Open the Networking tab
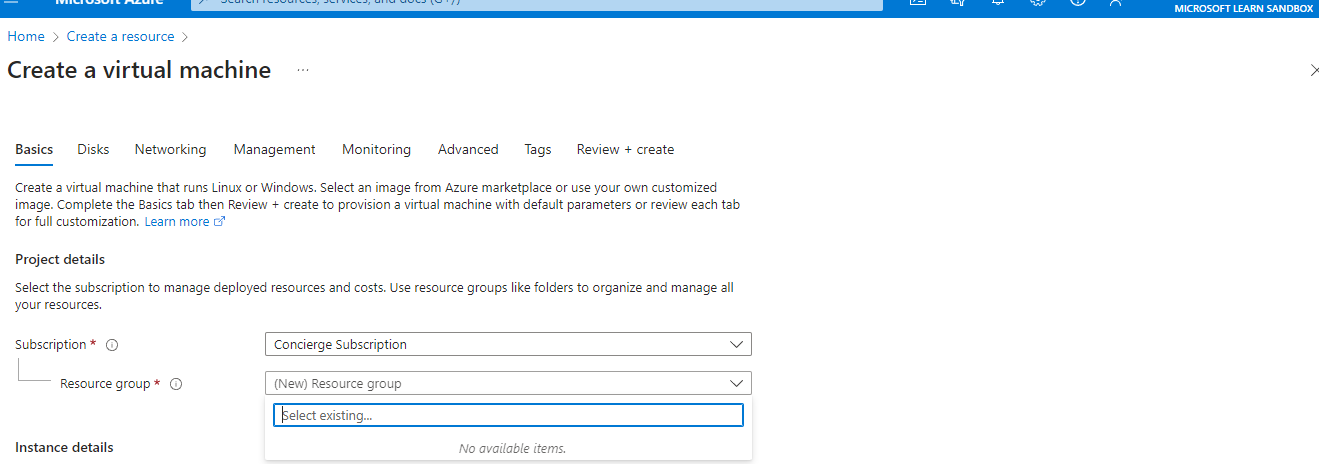This screenshot has height=464, width=1319. click(x=170, y=149)
